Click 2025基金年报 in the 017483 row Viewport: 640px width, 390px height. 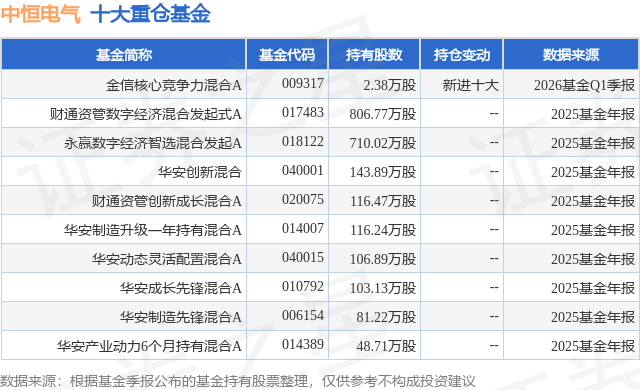tap(593, 114)
